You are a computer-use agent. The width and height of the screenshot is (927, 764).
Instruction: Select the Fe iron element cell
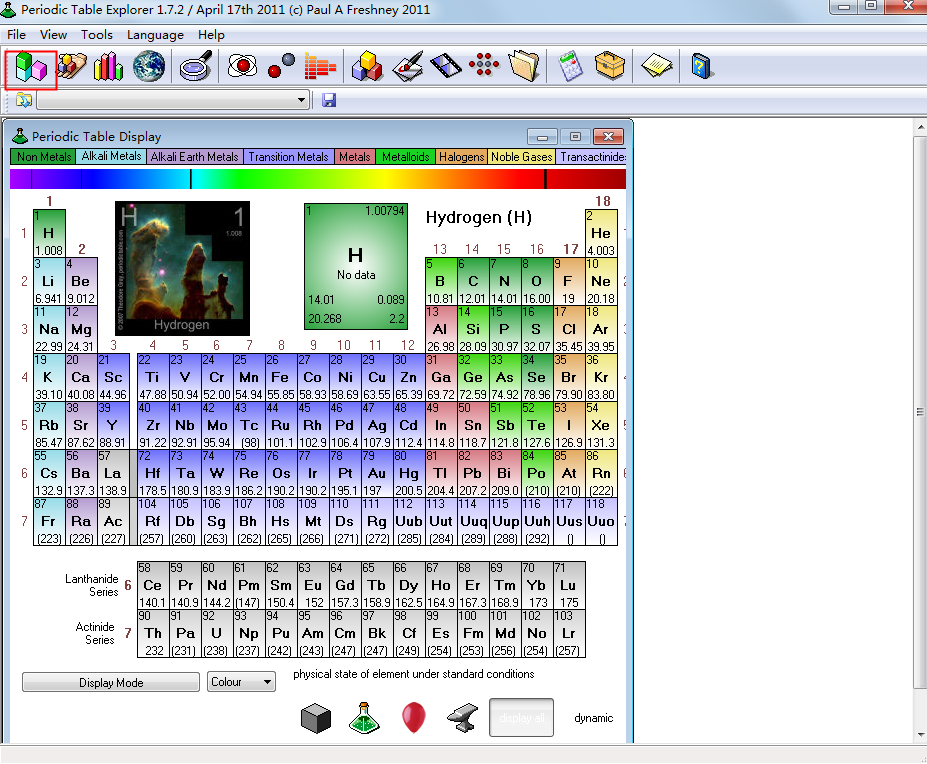(281, 378)
